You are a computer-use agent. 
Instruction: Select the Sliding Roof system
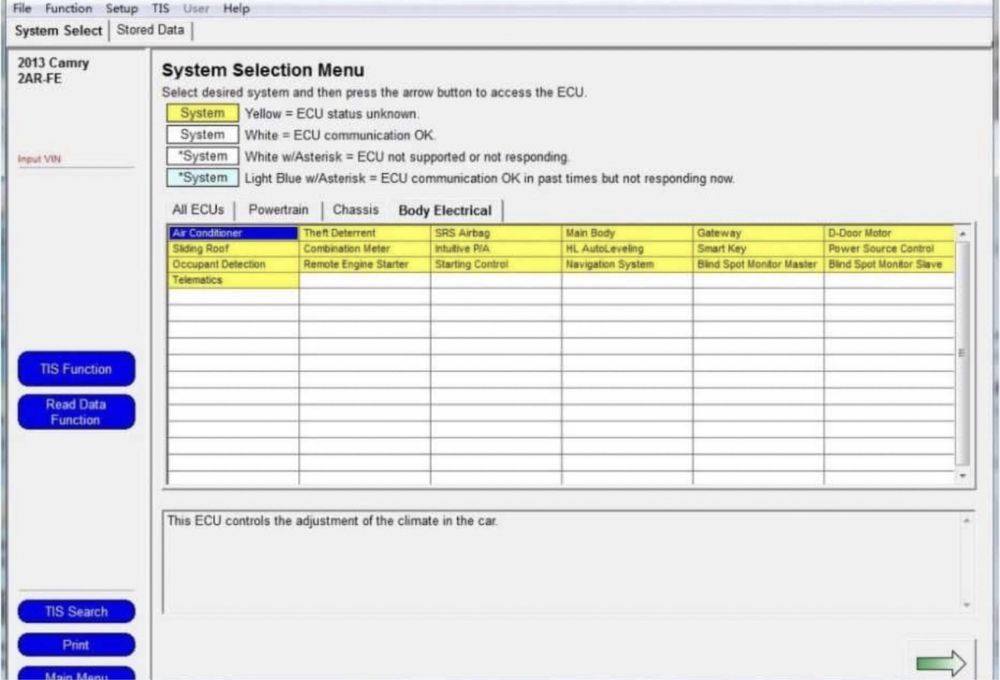(x=233, y=248)
